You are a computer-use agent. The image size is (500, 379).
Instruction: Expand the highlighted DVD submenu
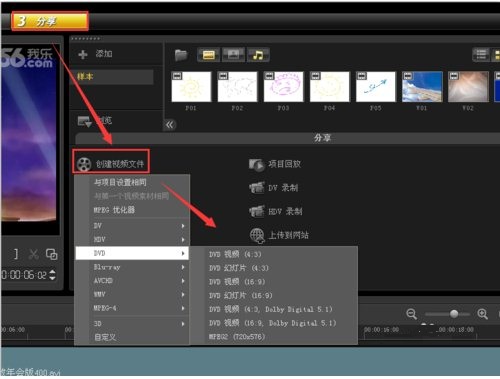coord(132,253)
